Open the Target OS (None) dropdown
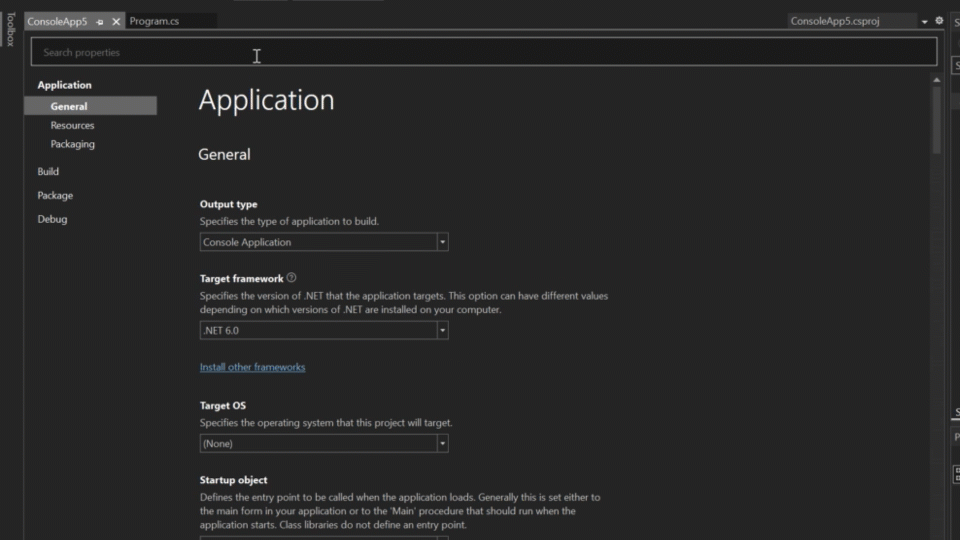Screen dimensions: 960x540 pos(324,443)
